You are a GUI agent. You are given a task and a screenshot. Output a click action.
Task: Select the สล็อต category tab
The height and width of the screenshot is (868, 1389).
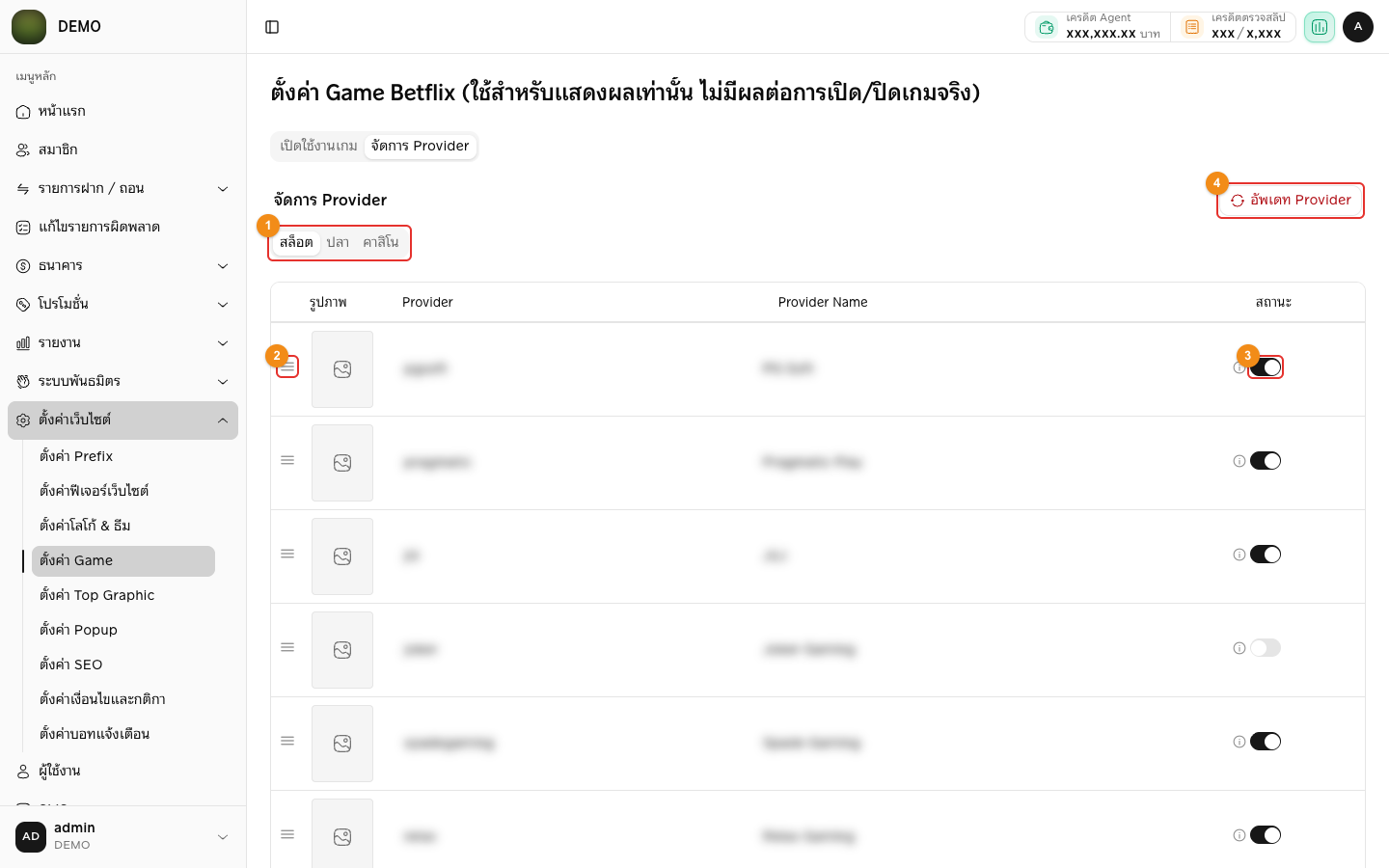[x=296, y=242]
